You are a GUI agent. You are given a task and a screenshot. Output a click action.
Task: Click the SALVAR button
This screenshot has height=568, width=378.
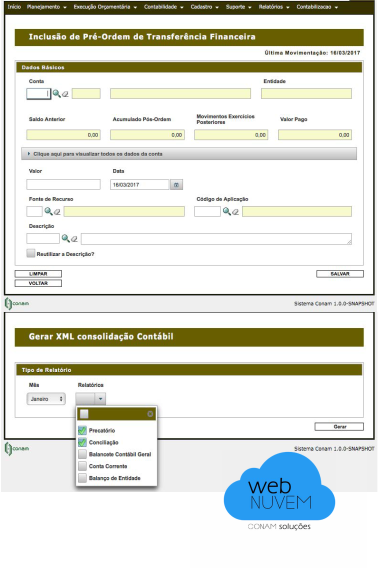coord(340,274)
